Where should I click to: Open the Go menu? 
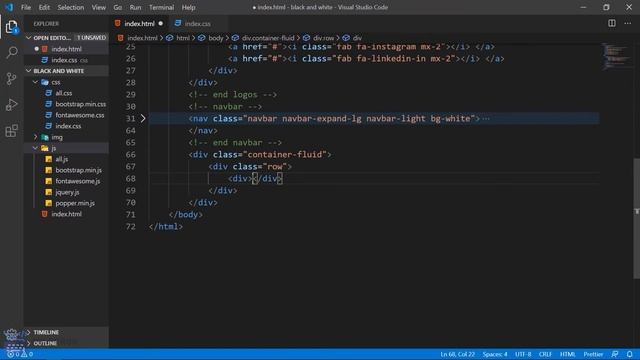118,7
